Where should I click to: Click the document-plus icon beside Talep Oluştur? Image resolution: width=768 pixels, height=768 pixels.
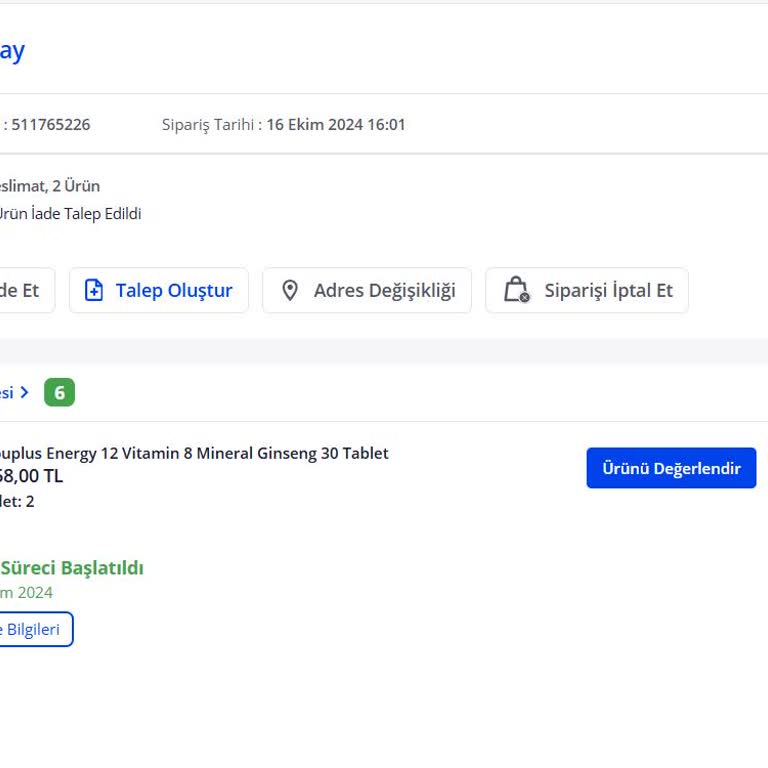click(94, 291)
